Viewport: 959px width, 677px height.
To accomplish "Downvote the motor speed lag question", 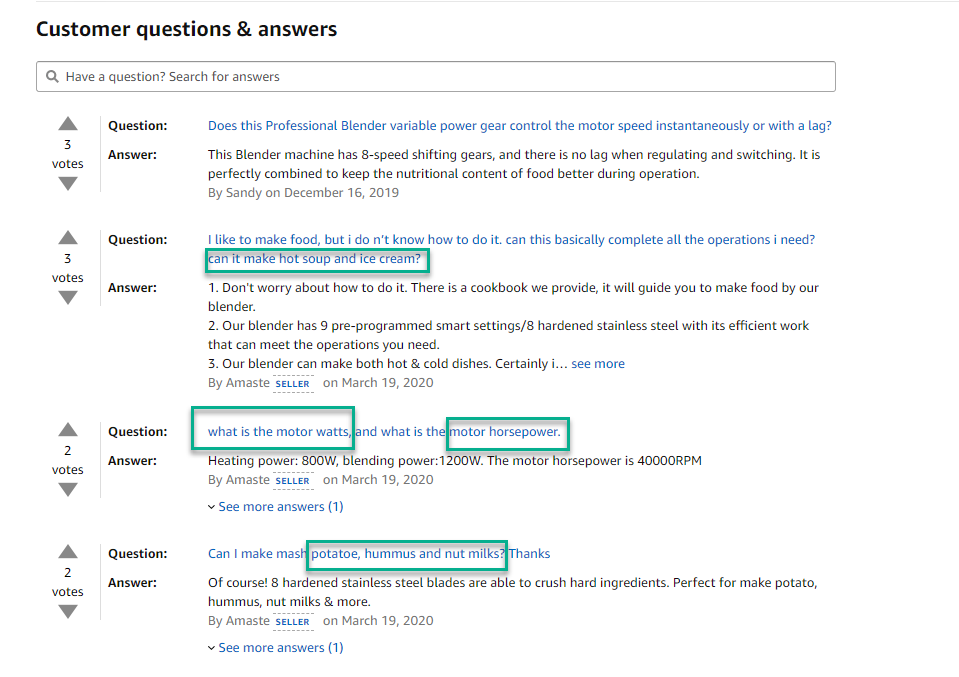I will coord(68,183).
